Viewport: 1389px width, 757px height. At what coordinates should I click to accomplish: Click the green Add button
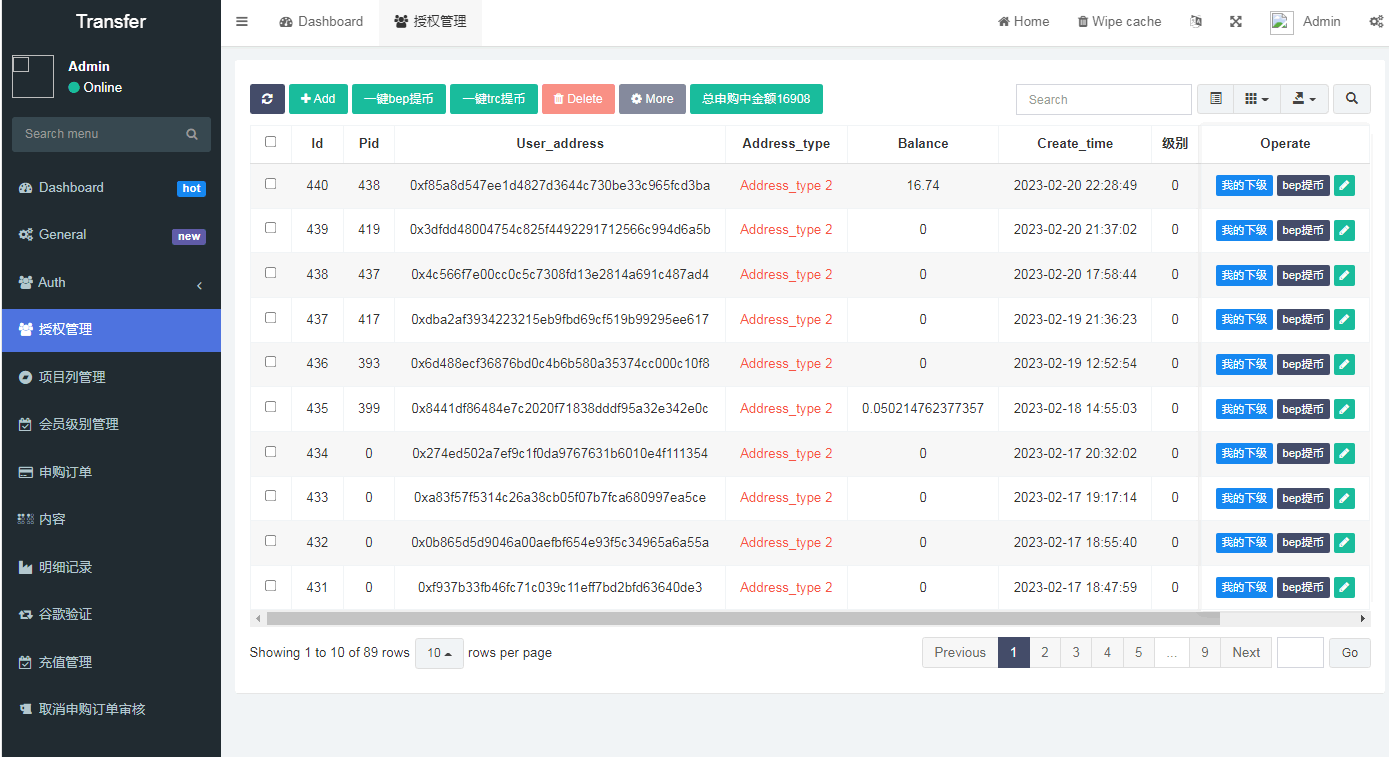pyautogui.click(x=318, y=99)
